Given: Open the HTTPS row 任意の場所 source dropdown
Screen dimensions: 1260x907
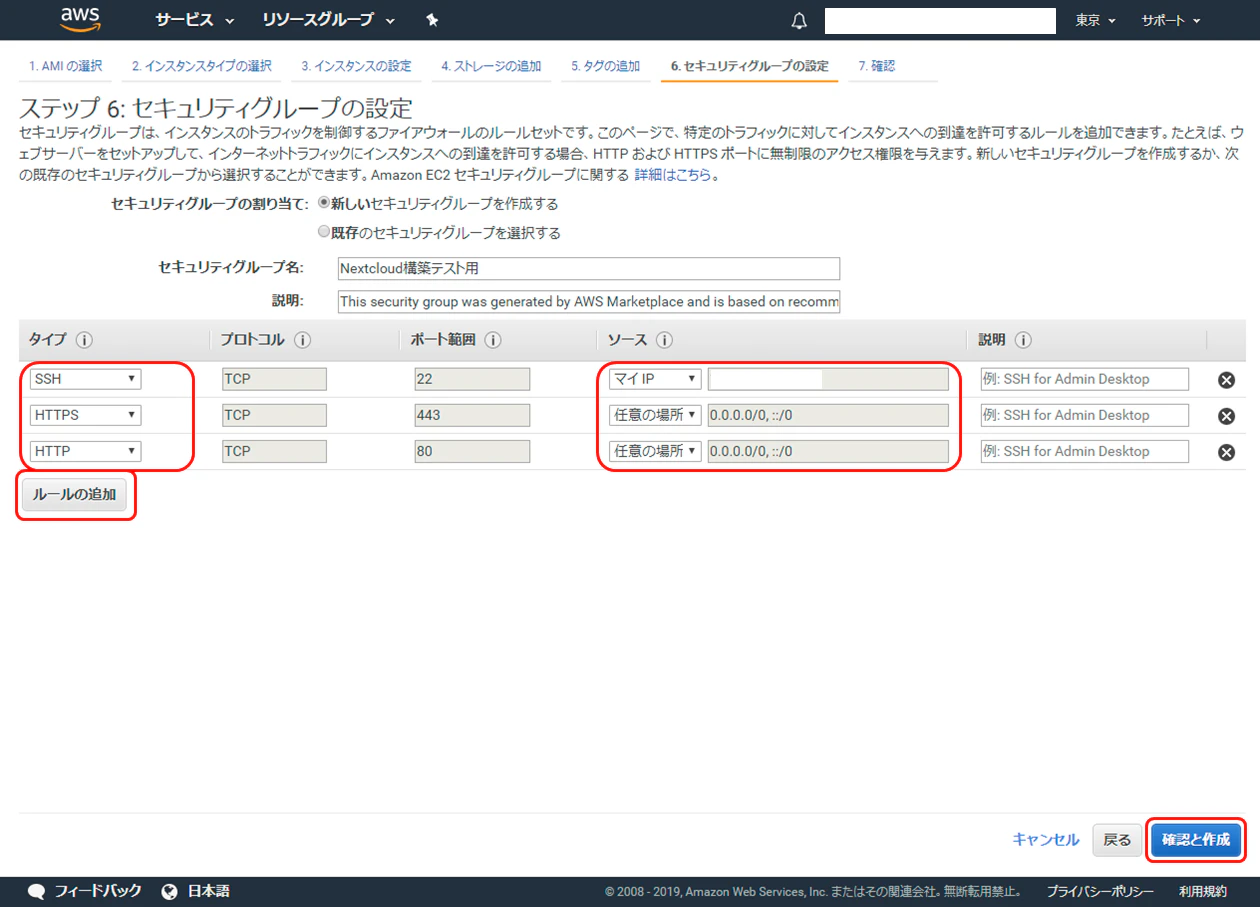Looking at the screenshot, I should (x=655, y=415).
